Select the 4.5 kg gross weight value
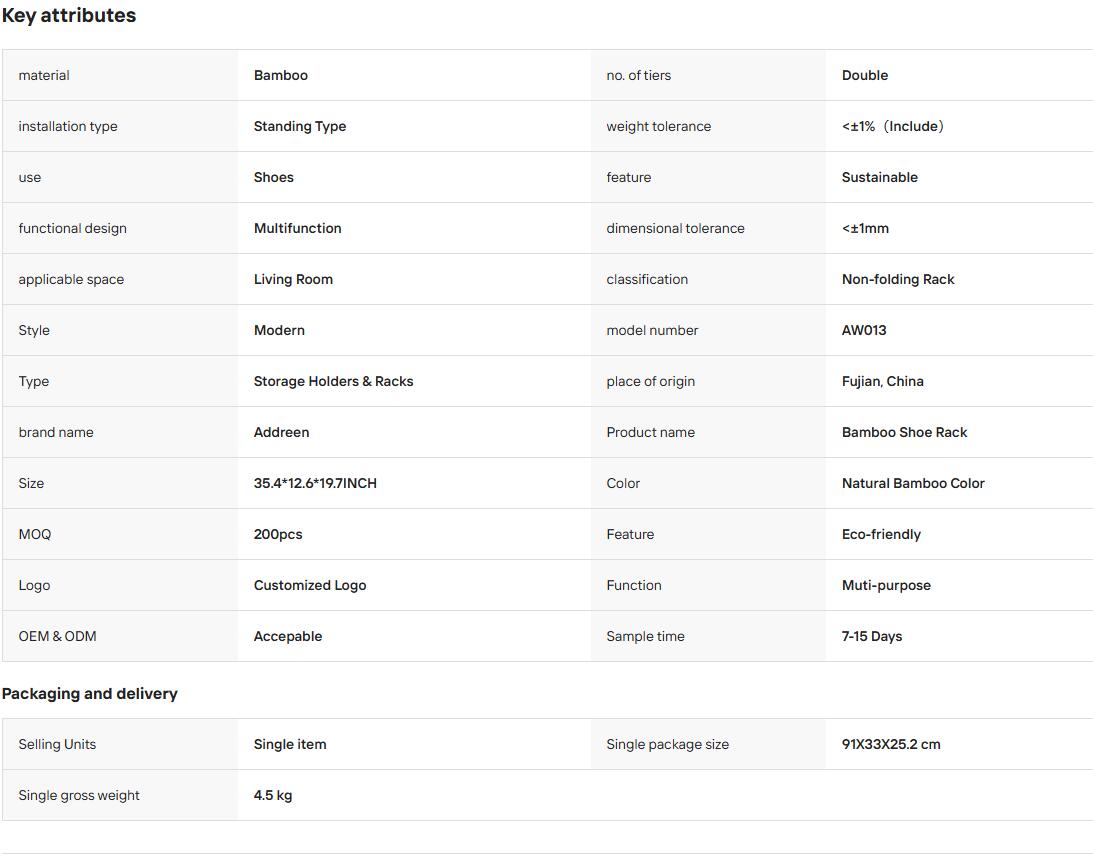 (273, 795)
